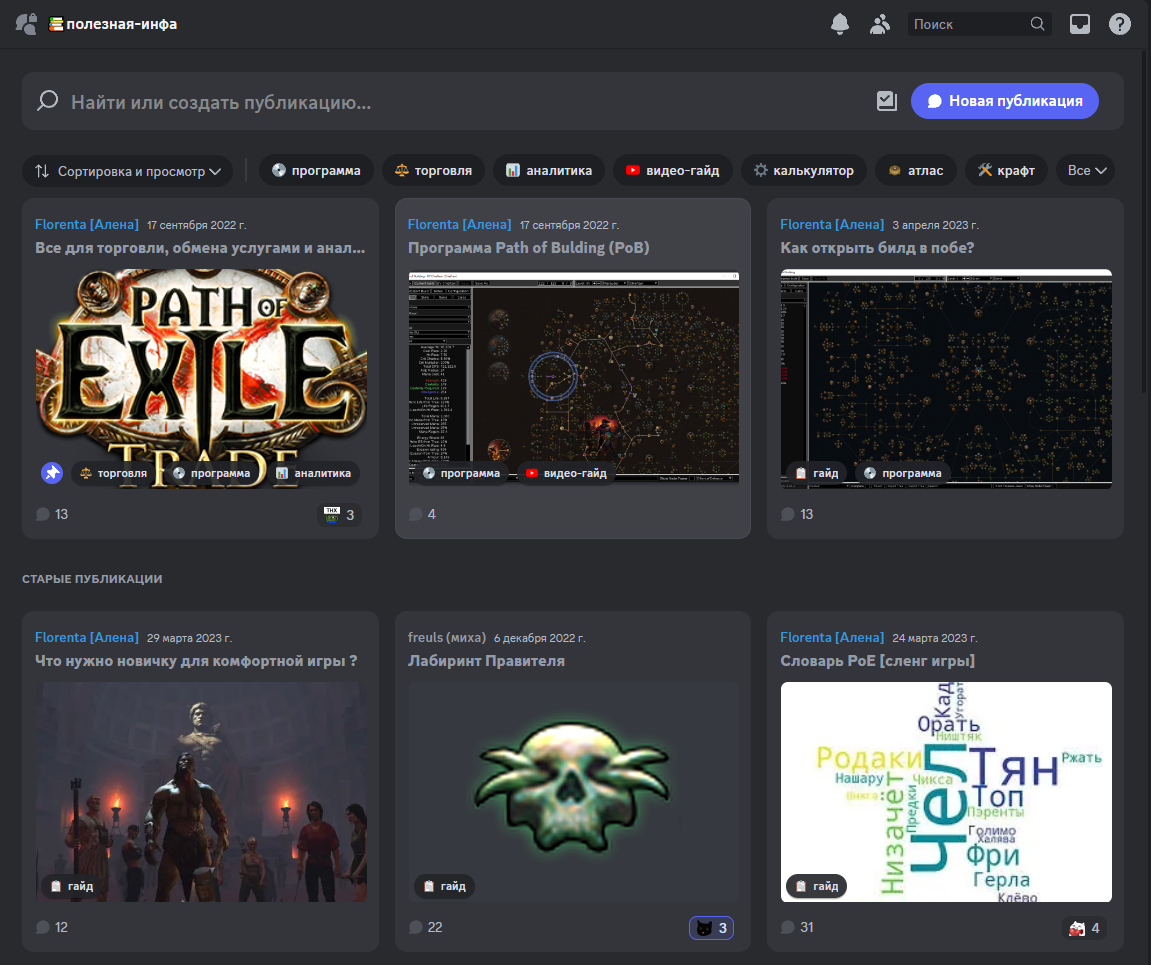Click pinned icon on trade post
This screenshot has width=1151, height=965.
51,473
